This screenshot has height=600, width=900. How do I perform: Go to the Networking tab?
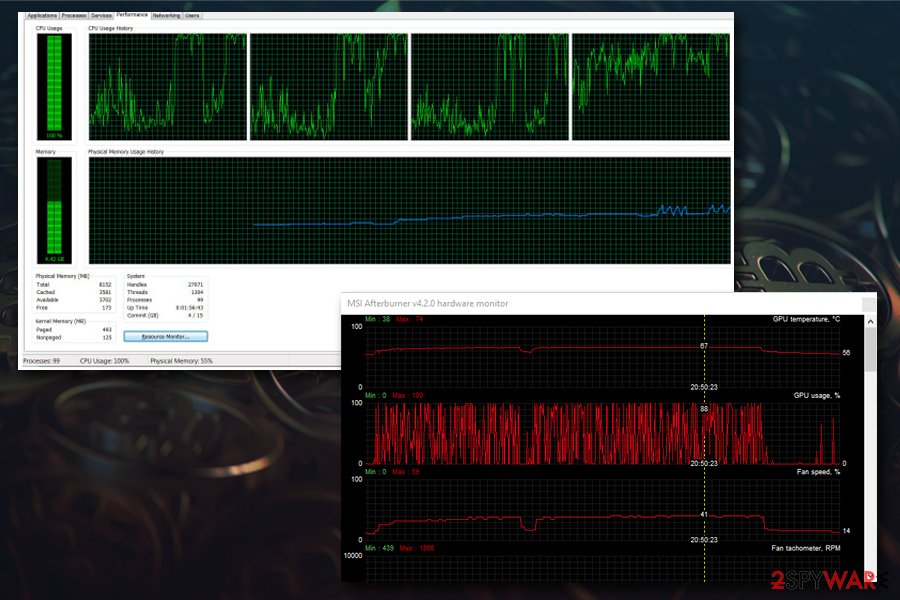point(166,16)
